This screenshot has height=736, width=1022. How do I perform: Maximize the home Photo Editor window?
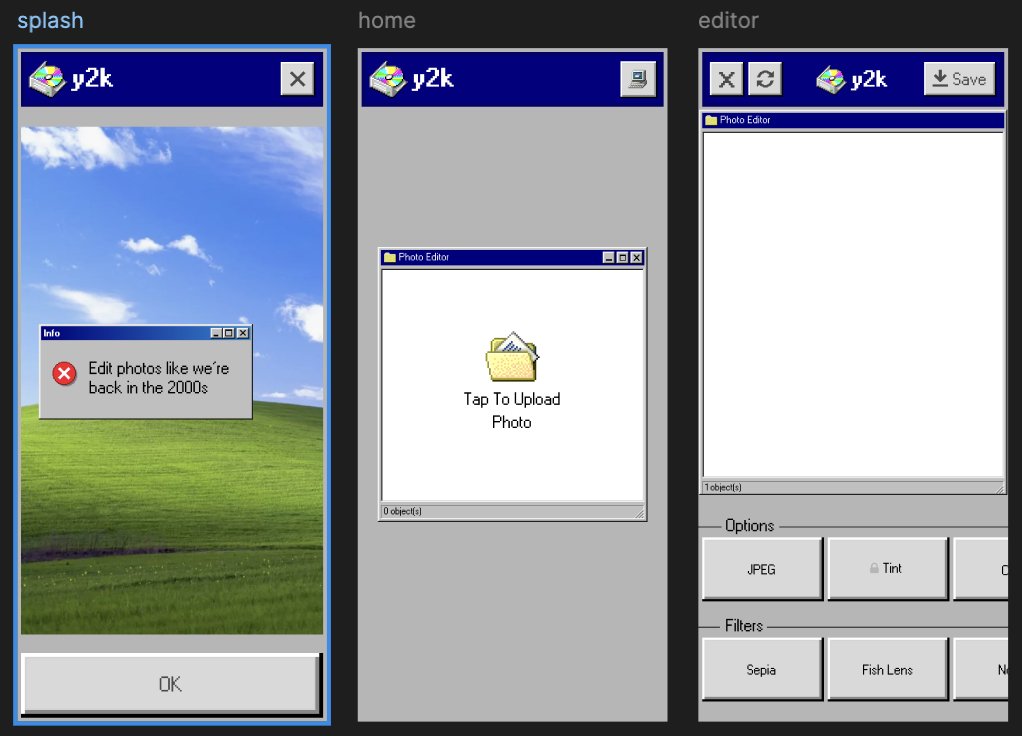pos(622,258)
